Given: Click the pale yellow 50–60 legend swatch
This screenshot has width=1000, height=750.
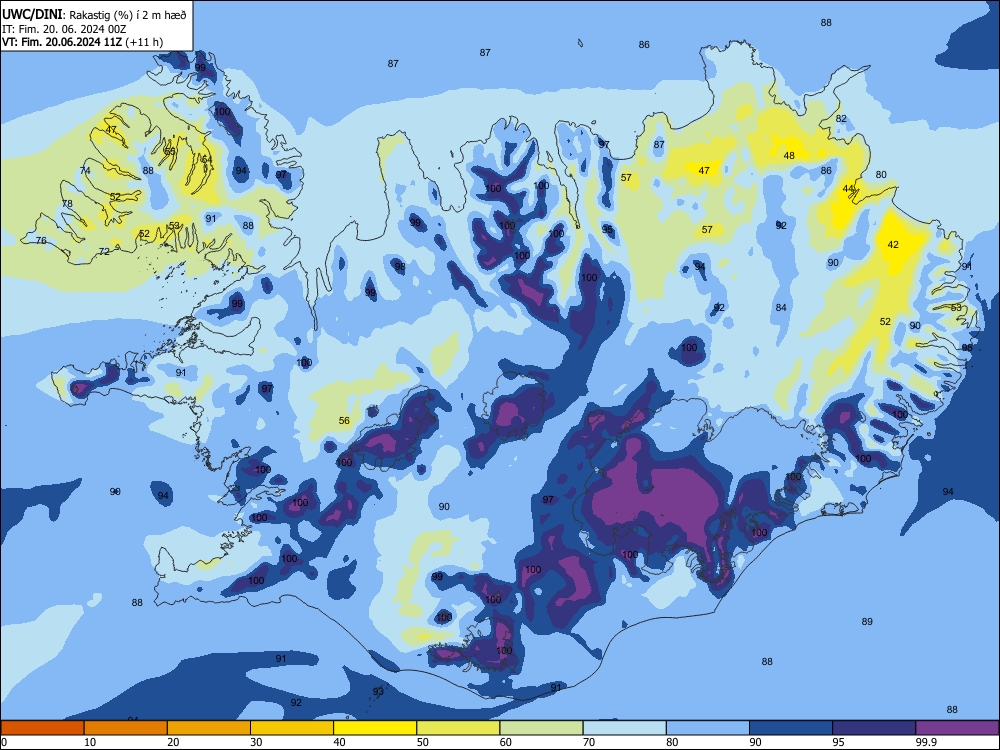Looking at the screenshot, I should pos(458,728).
